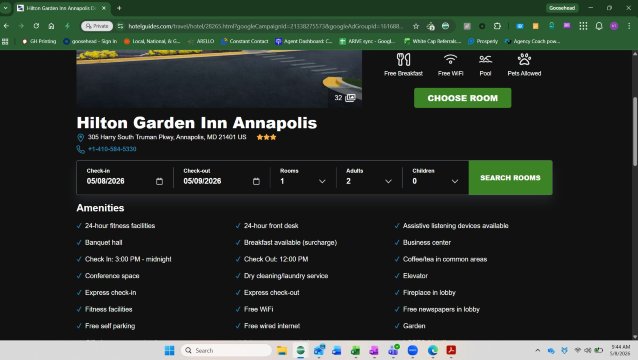
Task: Click the Private mode badge in address bar
Action: pyautogui.click(x=97, y=26)
